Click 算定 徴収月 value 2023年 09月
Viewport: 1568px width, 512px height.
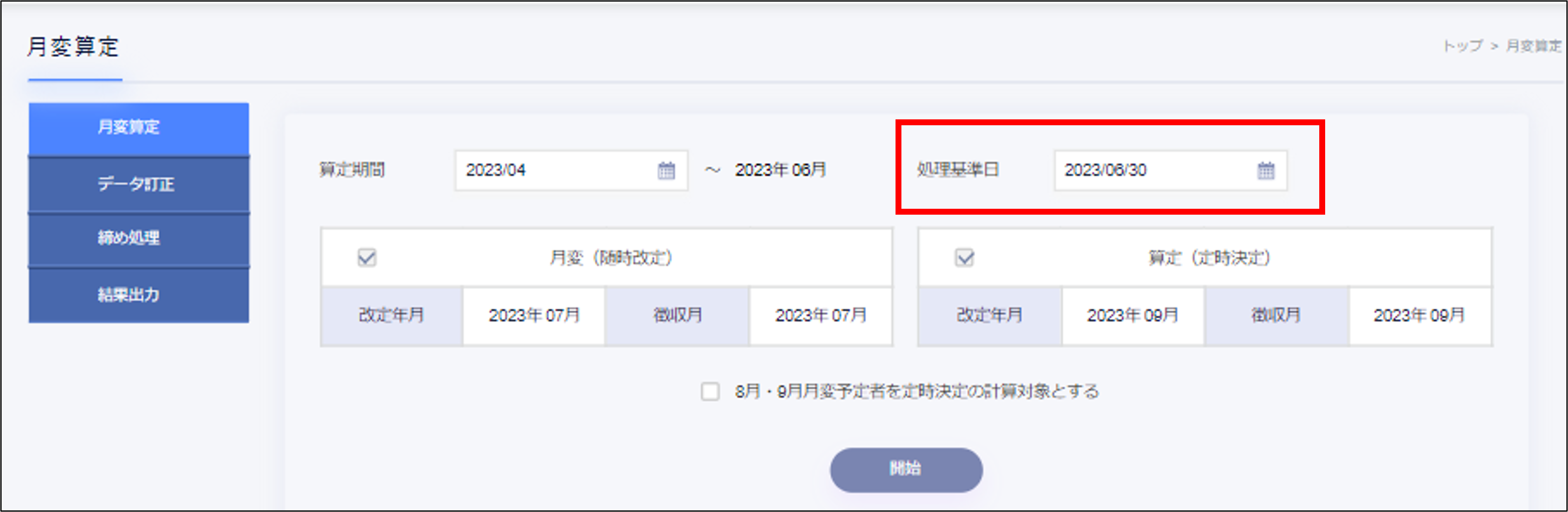[1419, 315]
